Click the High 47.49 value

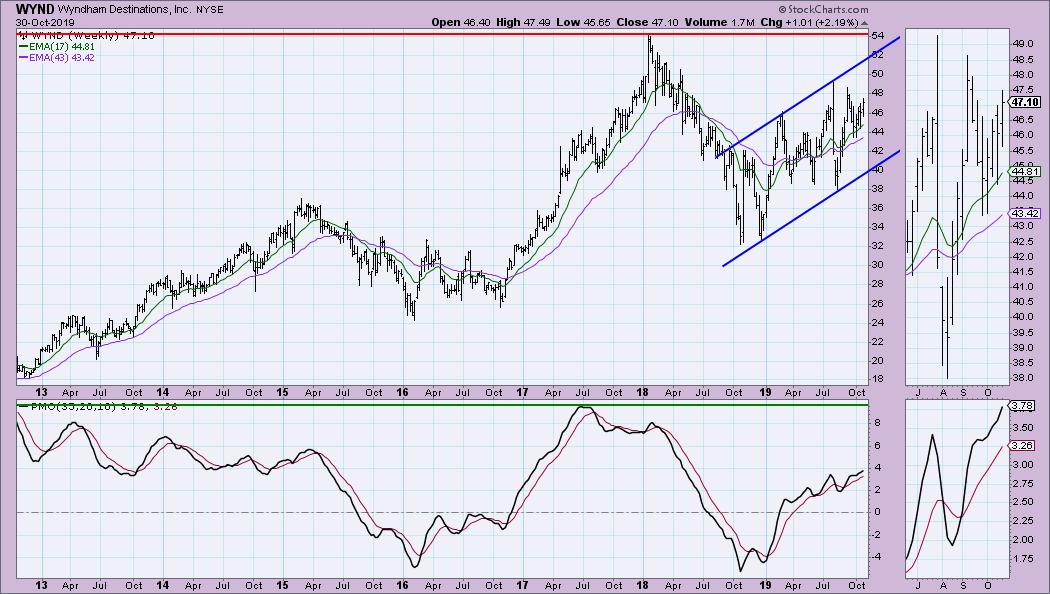point(523,22)
